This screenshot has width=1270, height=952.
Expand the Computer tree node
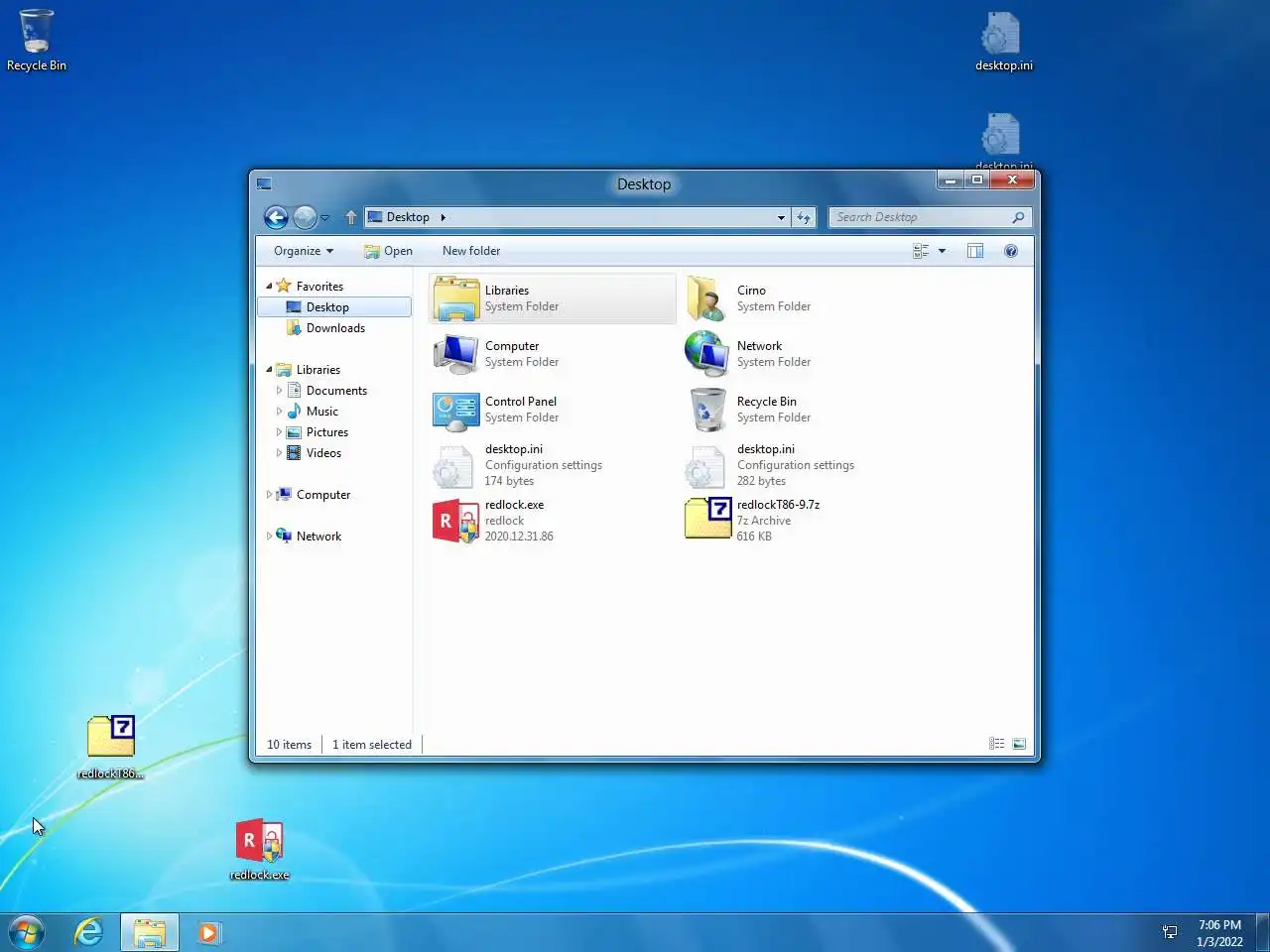tap(269, 494)
